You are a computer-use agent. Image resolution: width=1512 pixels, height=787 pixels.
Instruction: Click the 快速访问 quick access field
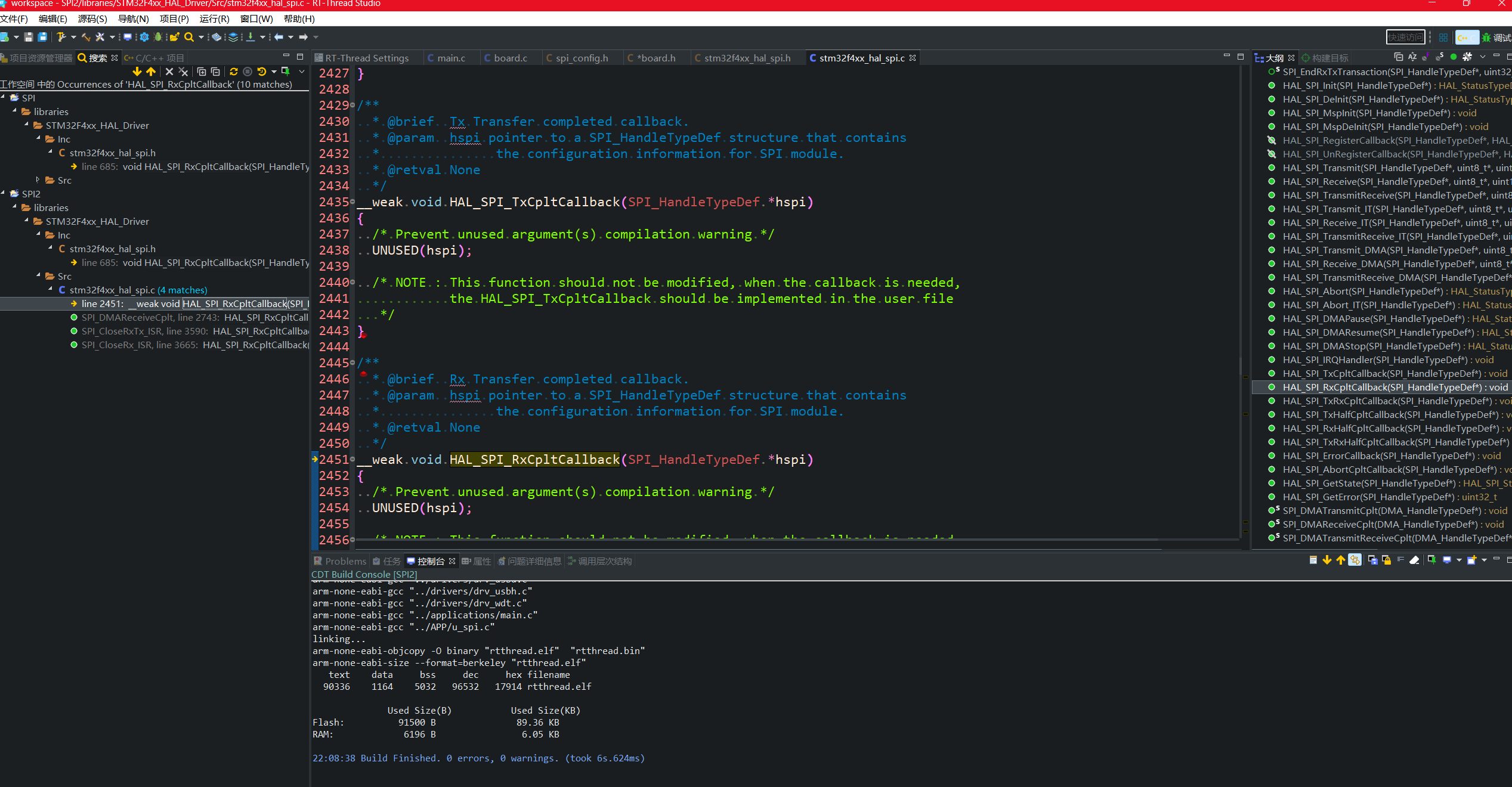click(x=1405, y=38)
